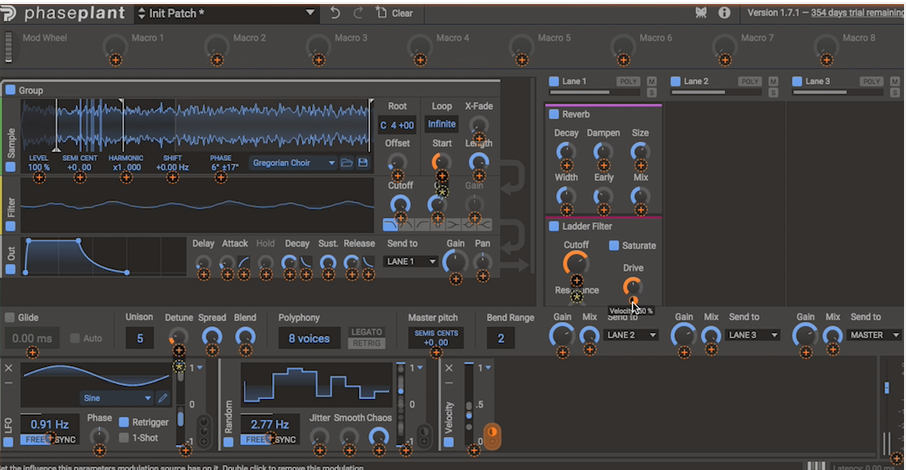This screenshot has width=906, height=470.
Task: Open Lane 3 Send to MASTER dropdown
Action: coord(874,335)
